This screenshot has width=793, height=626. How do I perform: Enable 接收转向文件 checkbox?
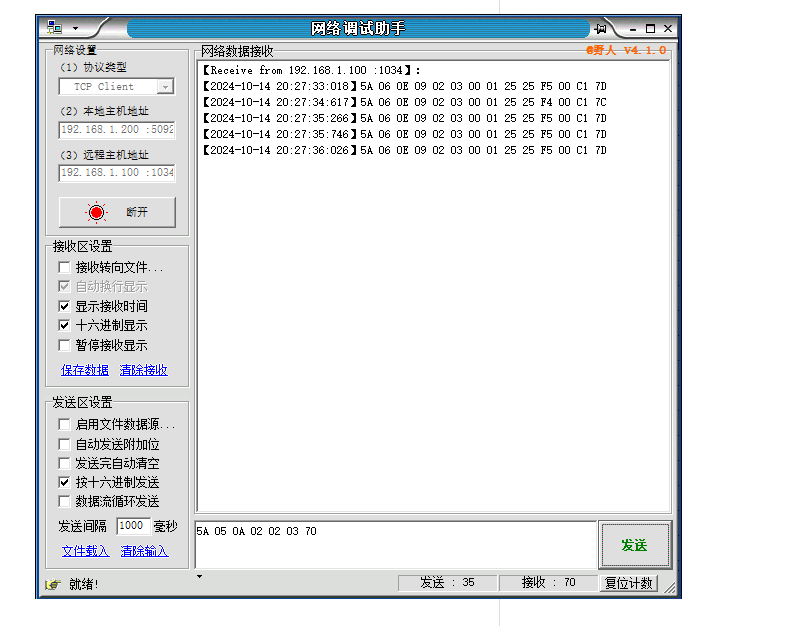tap(65, 267)
